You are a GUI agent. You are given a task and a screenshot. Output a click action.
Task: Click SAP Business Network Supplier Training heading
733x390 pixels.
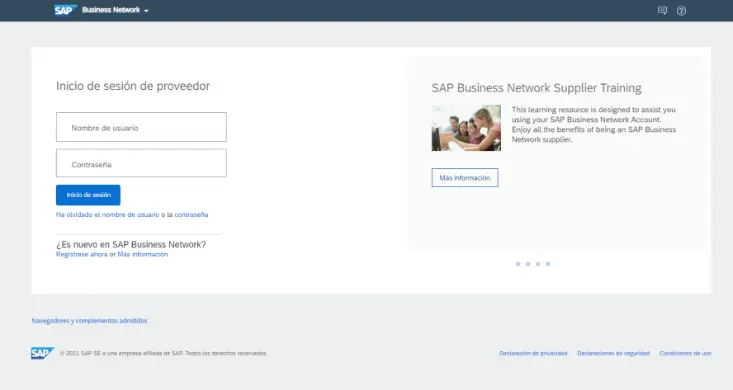tap(536, 88)
